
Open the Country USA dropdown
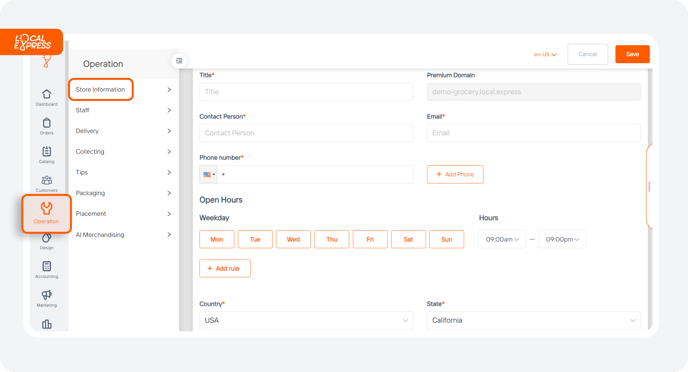306,320
